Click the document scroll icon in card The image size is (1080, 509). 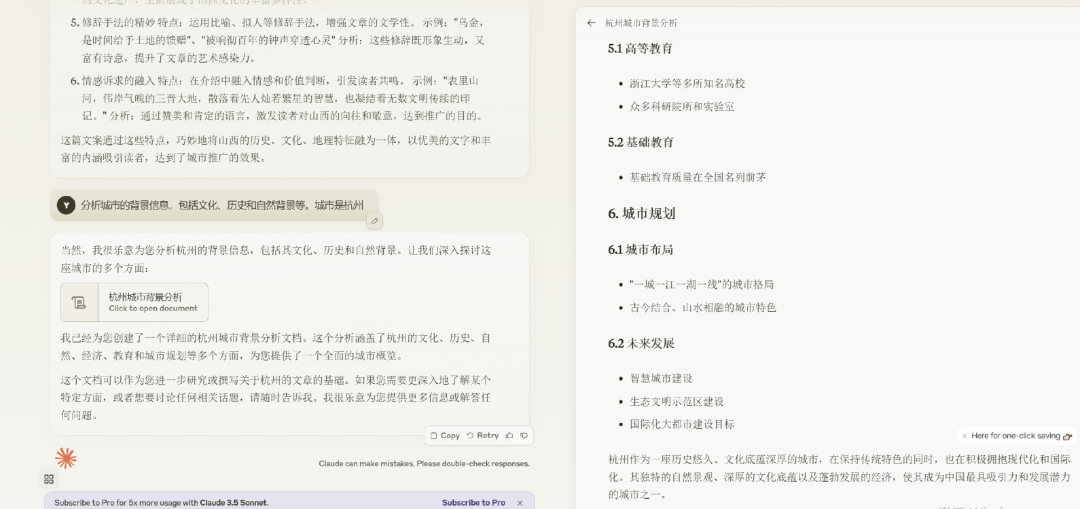tap(79, 302)
